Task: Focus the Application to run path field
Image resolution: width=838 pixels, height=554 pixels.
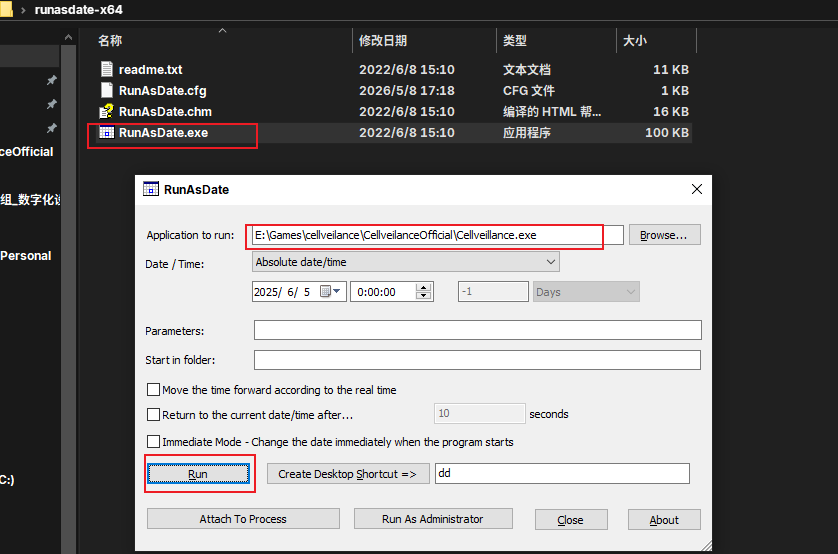Action: click(437, 235)
